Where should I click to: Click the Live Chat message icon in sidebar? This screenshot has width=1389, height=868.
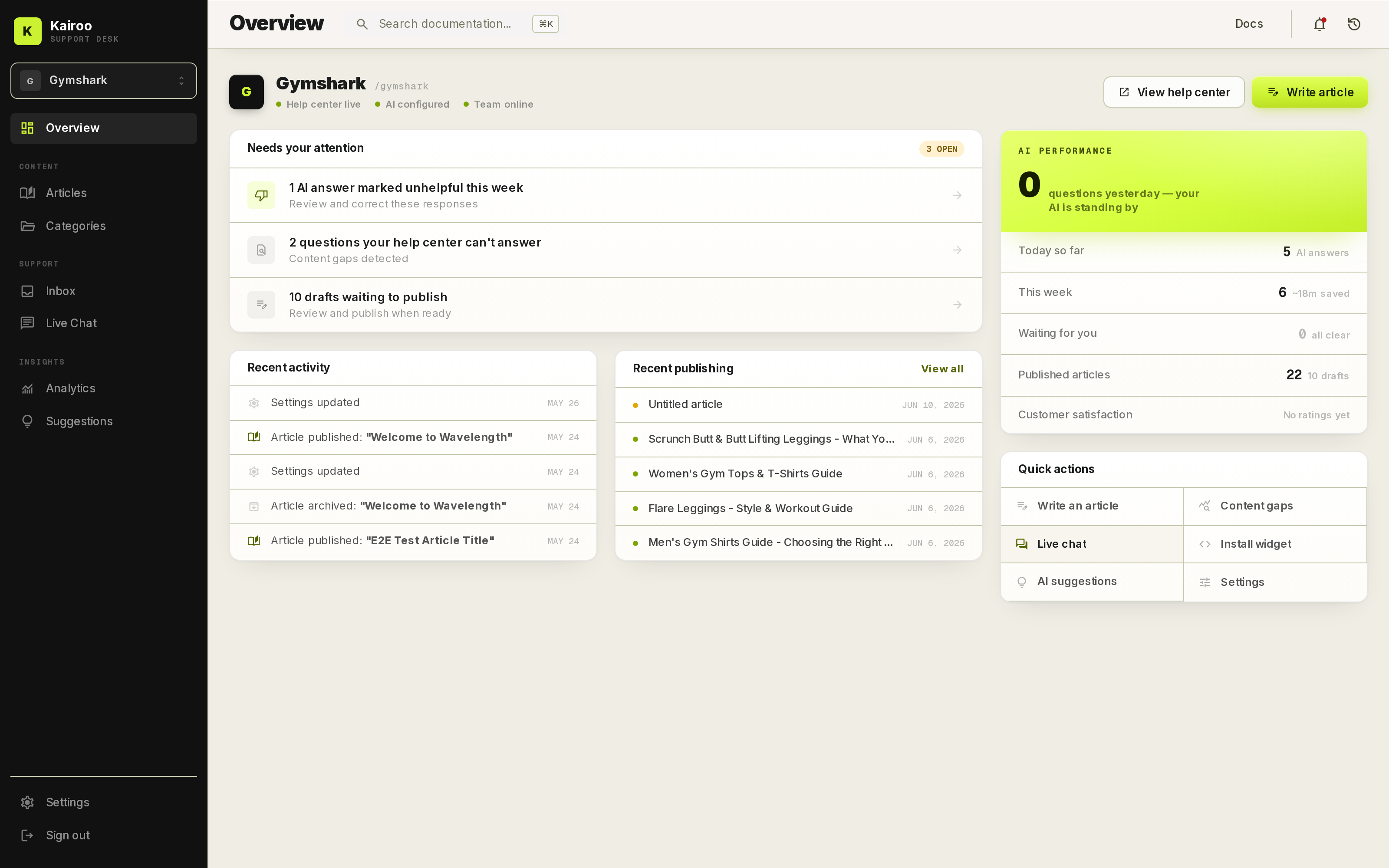click(x=27, y=323)
